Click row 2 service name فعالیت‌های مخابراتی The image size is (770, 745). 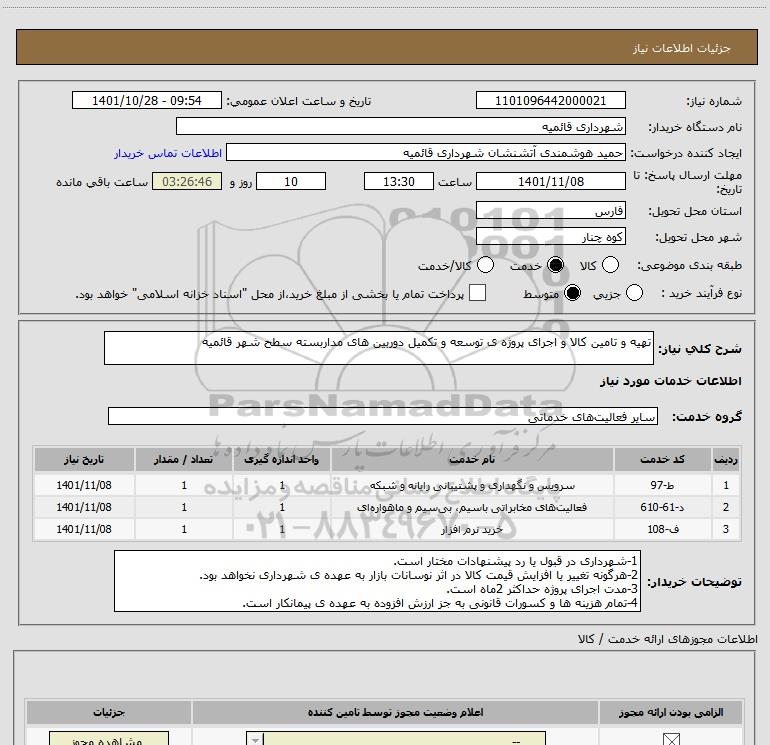click(x=472, y=507)
